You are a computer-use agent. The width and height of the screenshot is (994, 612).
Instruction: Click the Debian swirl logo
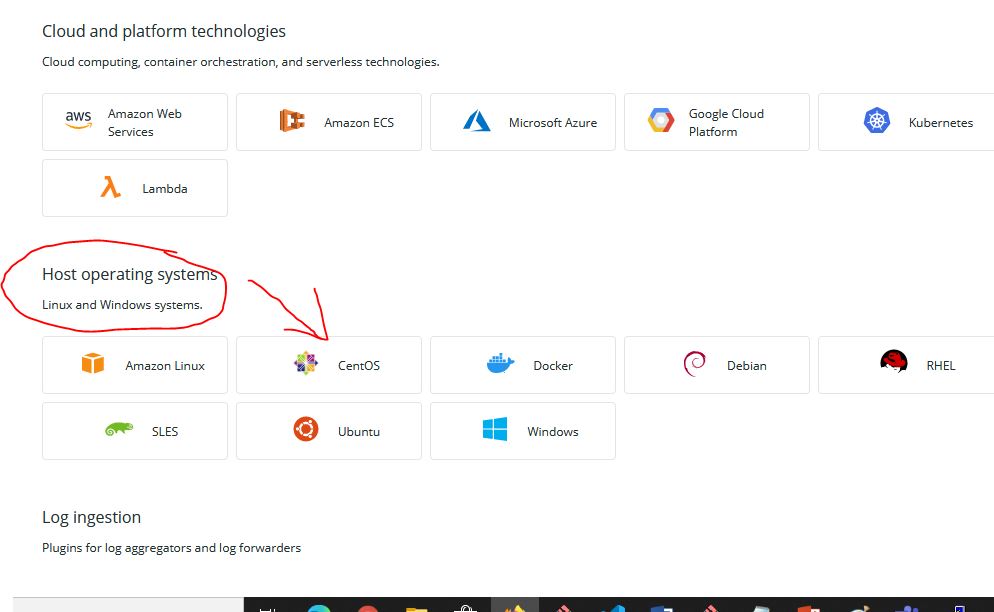tap(694, 364)
